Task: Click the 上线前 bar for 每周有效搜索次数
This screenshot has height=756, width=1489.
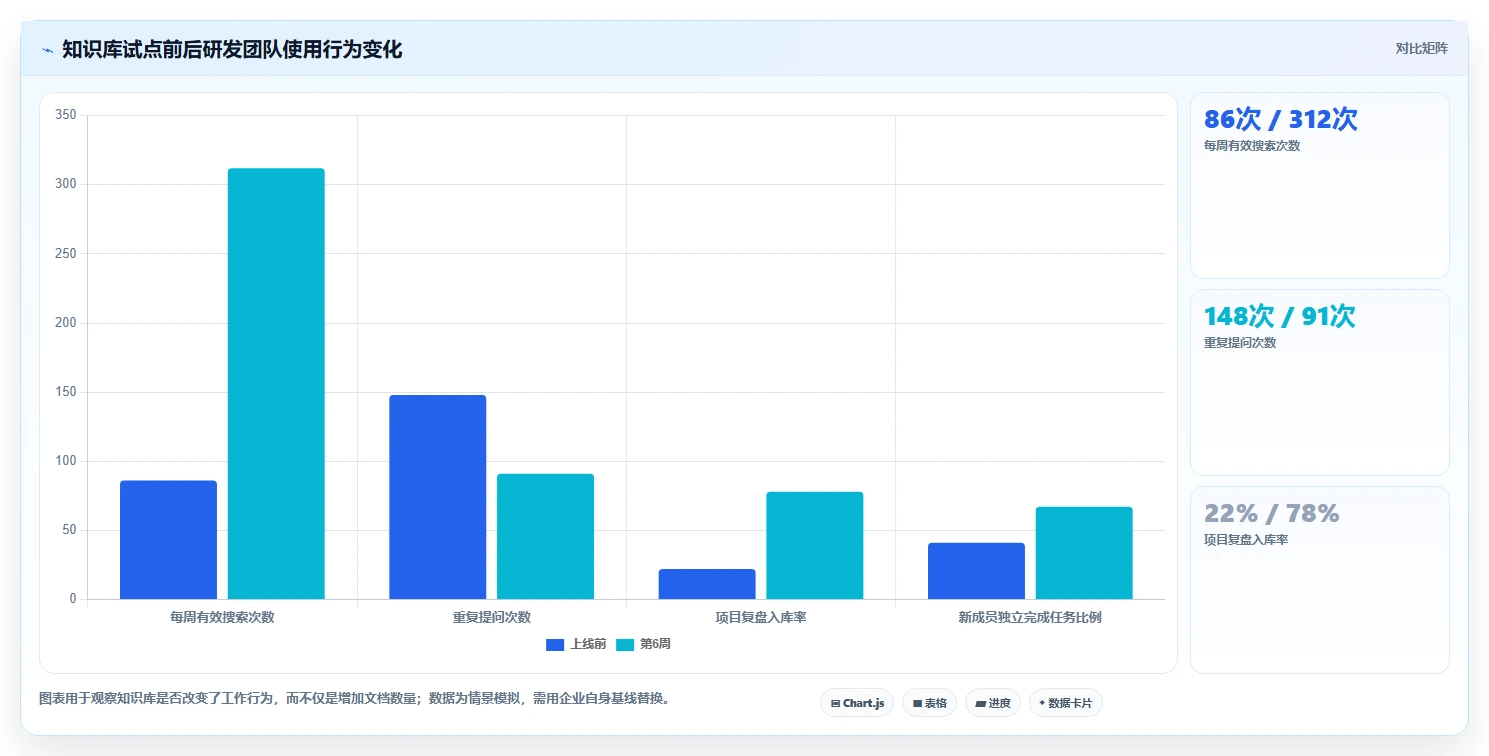Action: point(168,540)
